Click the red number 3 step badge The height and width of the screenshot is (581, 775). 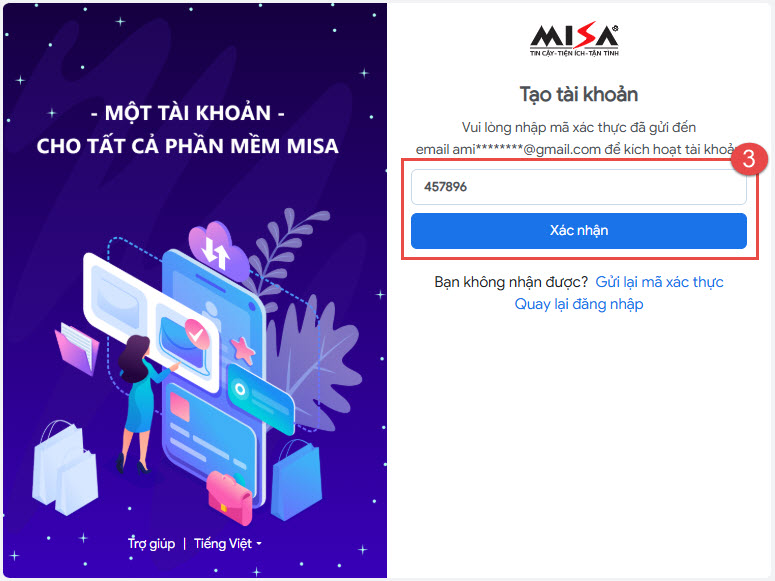point(749,159)
